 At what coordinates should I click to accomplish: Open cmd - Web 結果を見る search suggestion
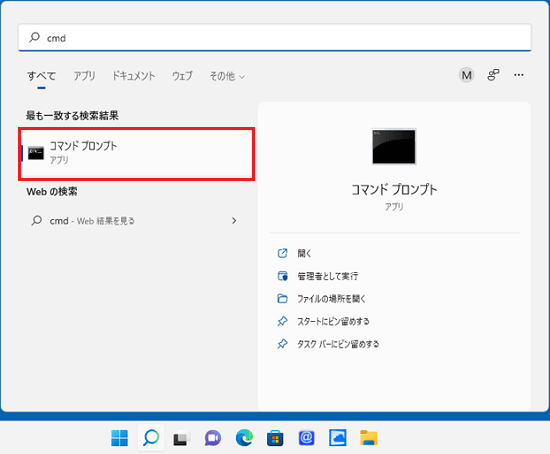135,221
